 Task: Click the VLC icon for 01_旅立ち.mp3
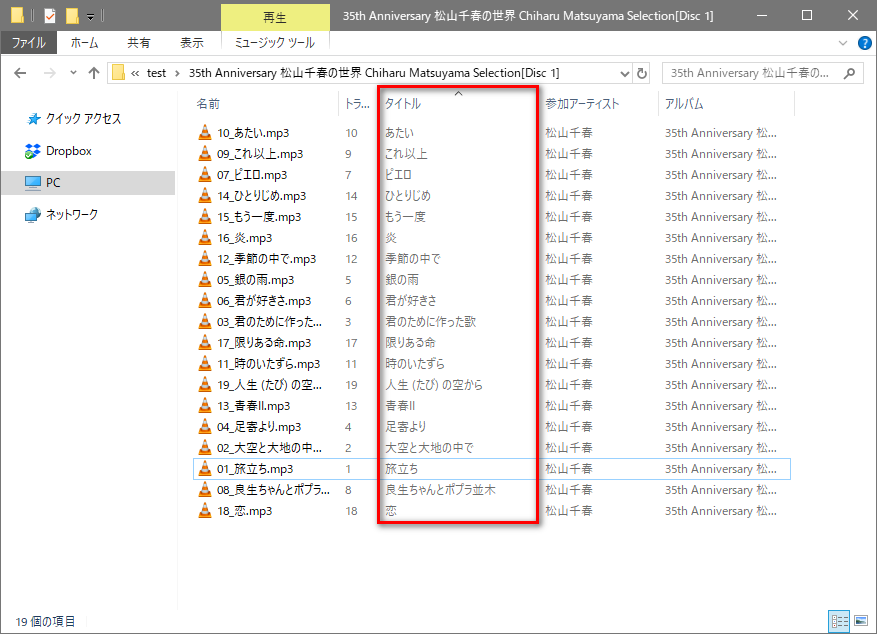coord(205,468)
